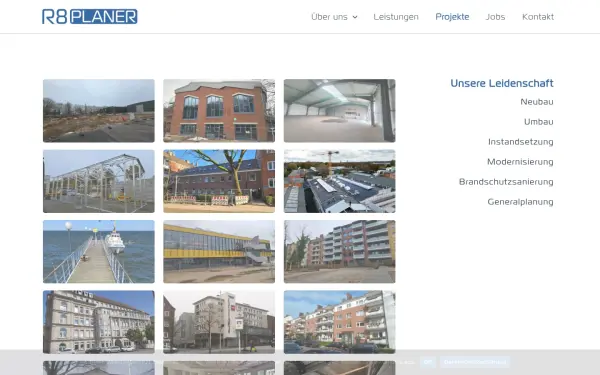Open the Über uns menu item
This screenshot has height=375, width=600.
[329, 17]
